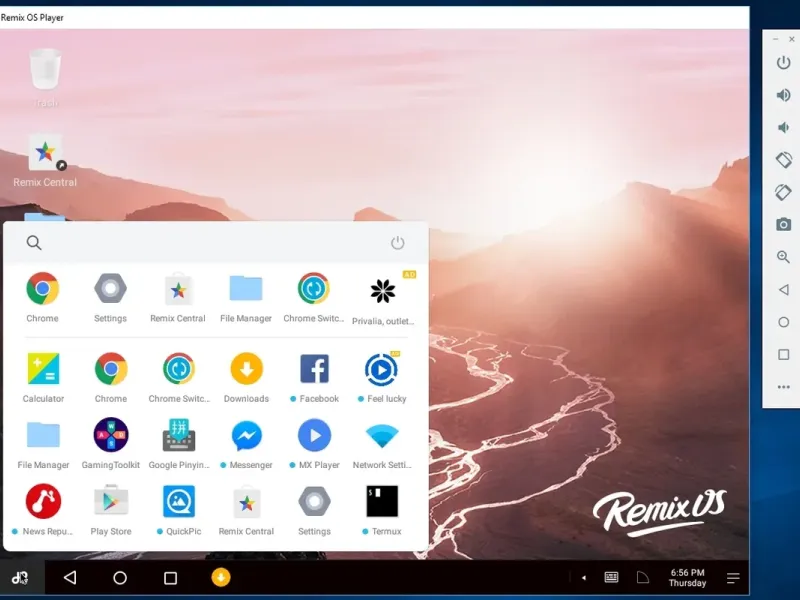
Task: Open the Downloads icon pinned on the taskbar
Action: pyautogui.click(x=221, y=578)
